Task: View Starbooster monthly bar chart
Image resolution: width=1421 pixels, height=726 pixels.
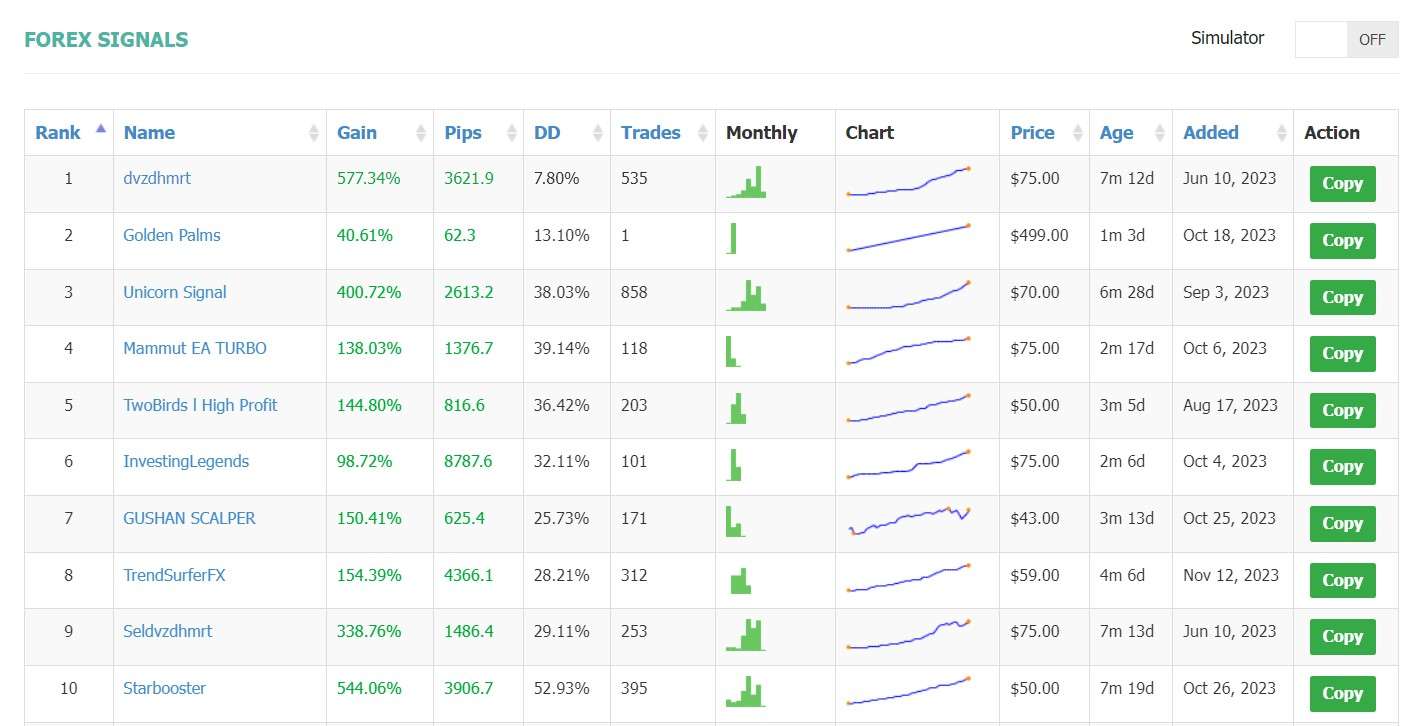Action: tap(746, 691)
